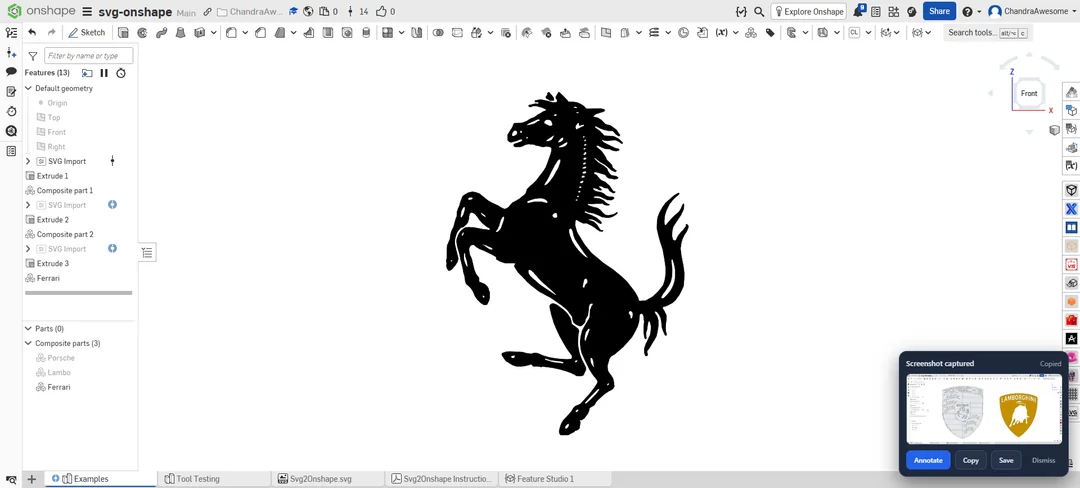Switch to the Feature Studio 1 tab
This screenshot has height=488, width=1080.
tap(554, 479)
